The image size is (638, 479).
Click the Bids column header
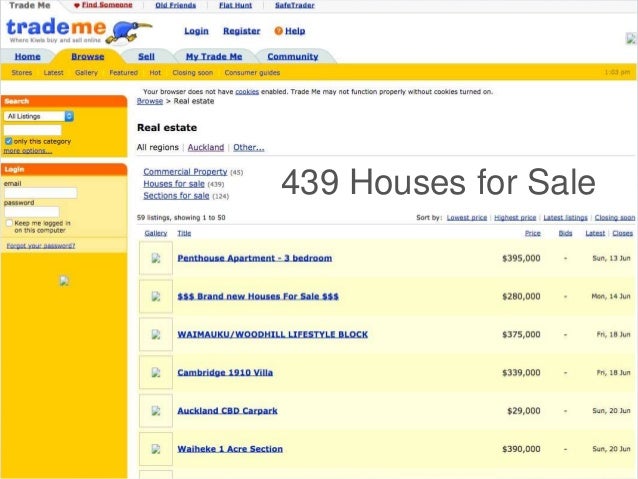pos(566,233)
